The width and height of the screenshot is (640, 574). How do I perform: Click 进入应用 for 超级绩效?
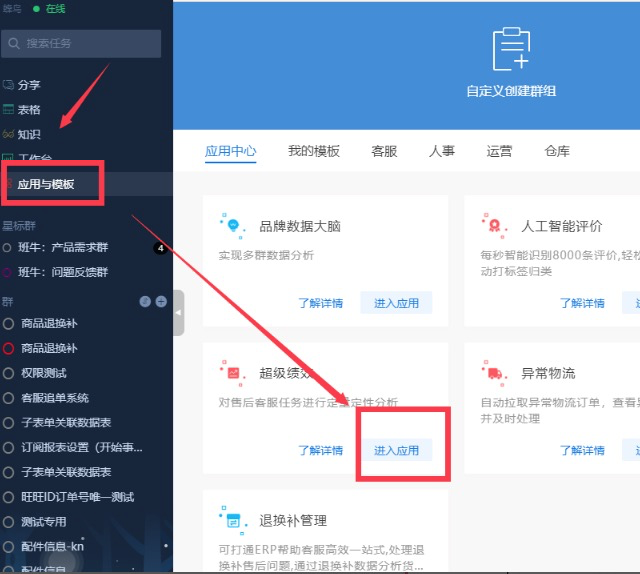tap(396, 450)
